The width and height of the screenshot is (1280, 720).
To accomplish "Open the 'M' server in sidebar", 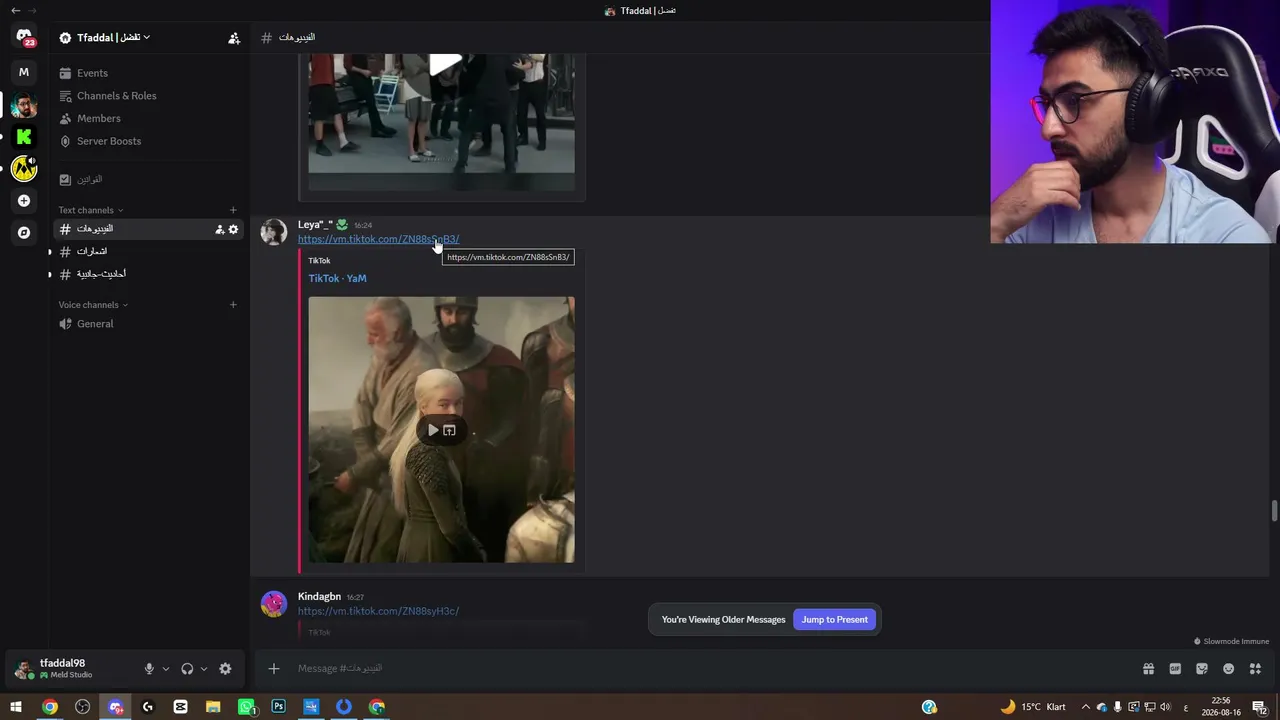I will click(24, 72).
